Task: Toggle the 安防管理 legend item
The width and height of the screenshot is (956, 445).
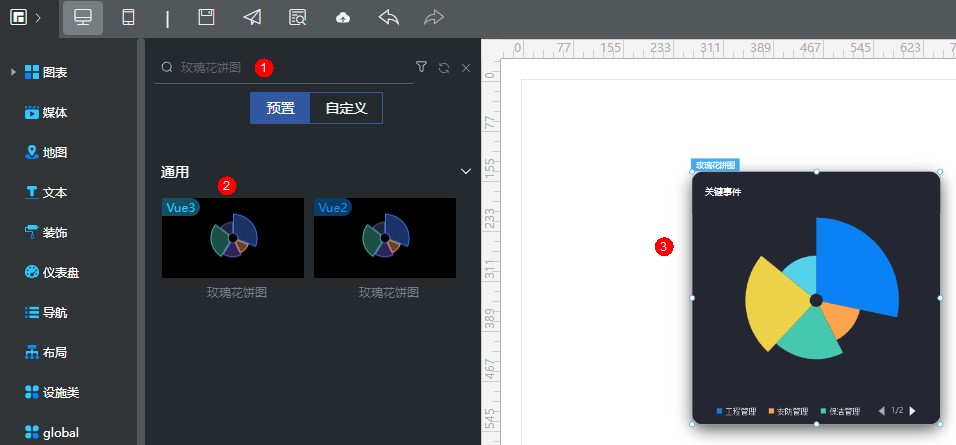Action: (788, 411)
